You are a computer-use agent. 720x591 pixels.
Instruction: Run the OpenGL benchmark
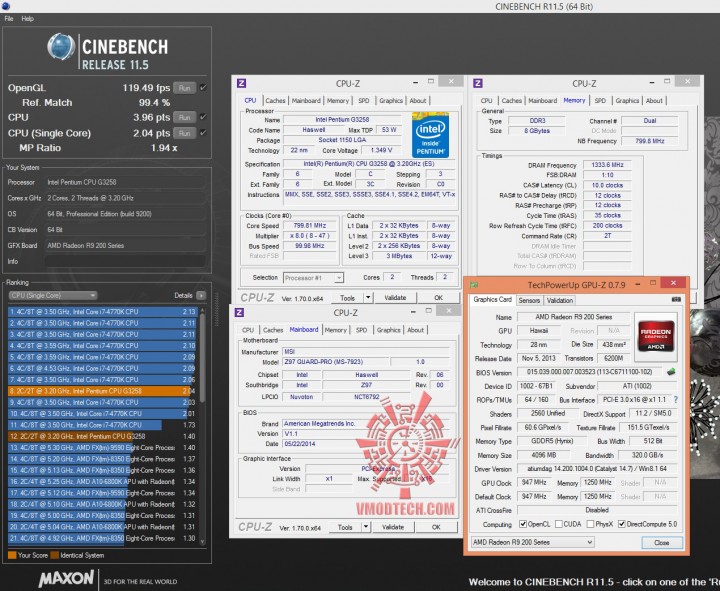(185, 88)
